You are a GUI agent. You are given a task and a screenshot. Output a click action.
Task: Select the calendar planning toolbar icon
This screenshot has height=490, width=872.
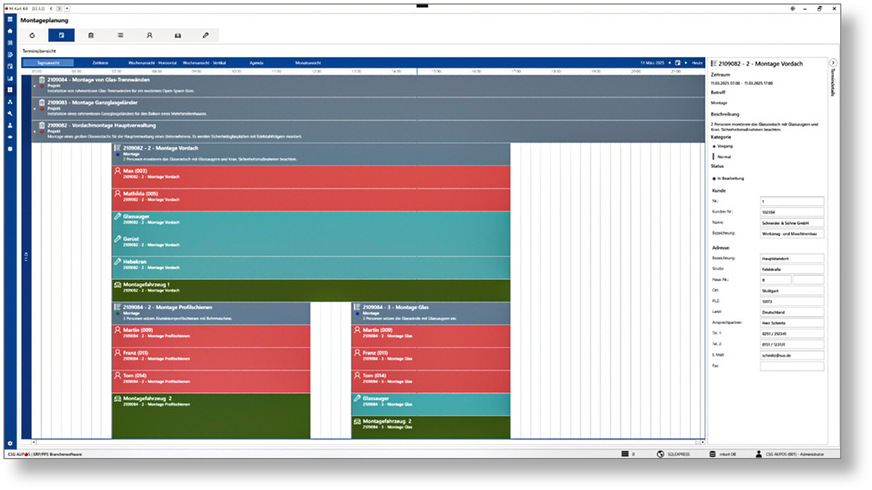coord(61,35)
